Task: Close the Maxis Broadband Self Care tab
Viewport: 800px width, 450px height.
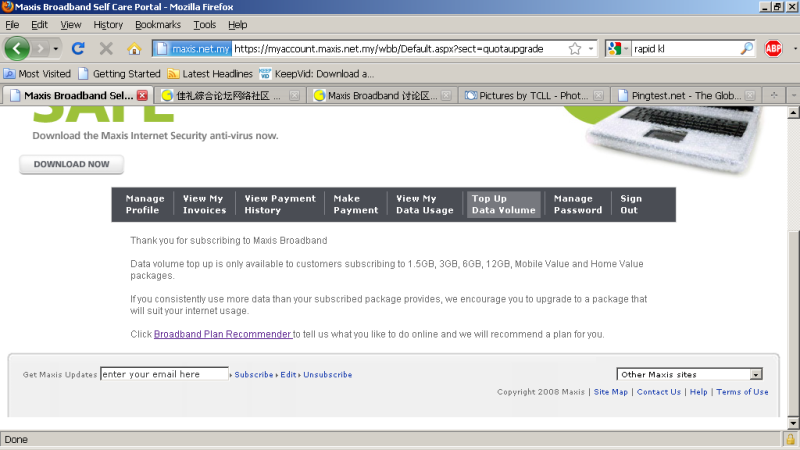Action: pyautogui.click(x=142, y=95)
